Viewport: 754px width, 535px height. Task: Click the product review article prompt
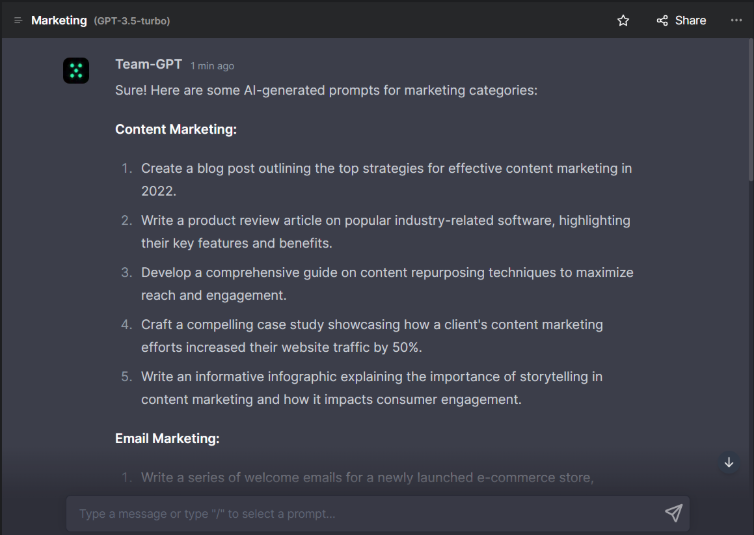385,231
